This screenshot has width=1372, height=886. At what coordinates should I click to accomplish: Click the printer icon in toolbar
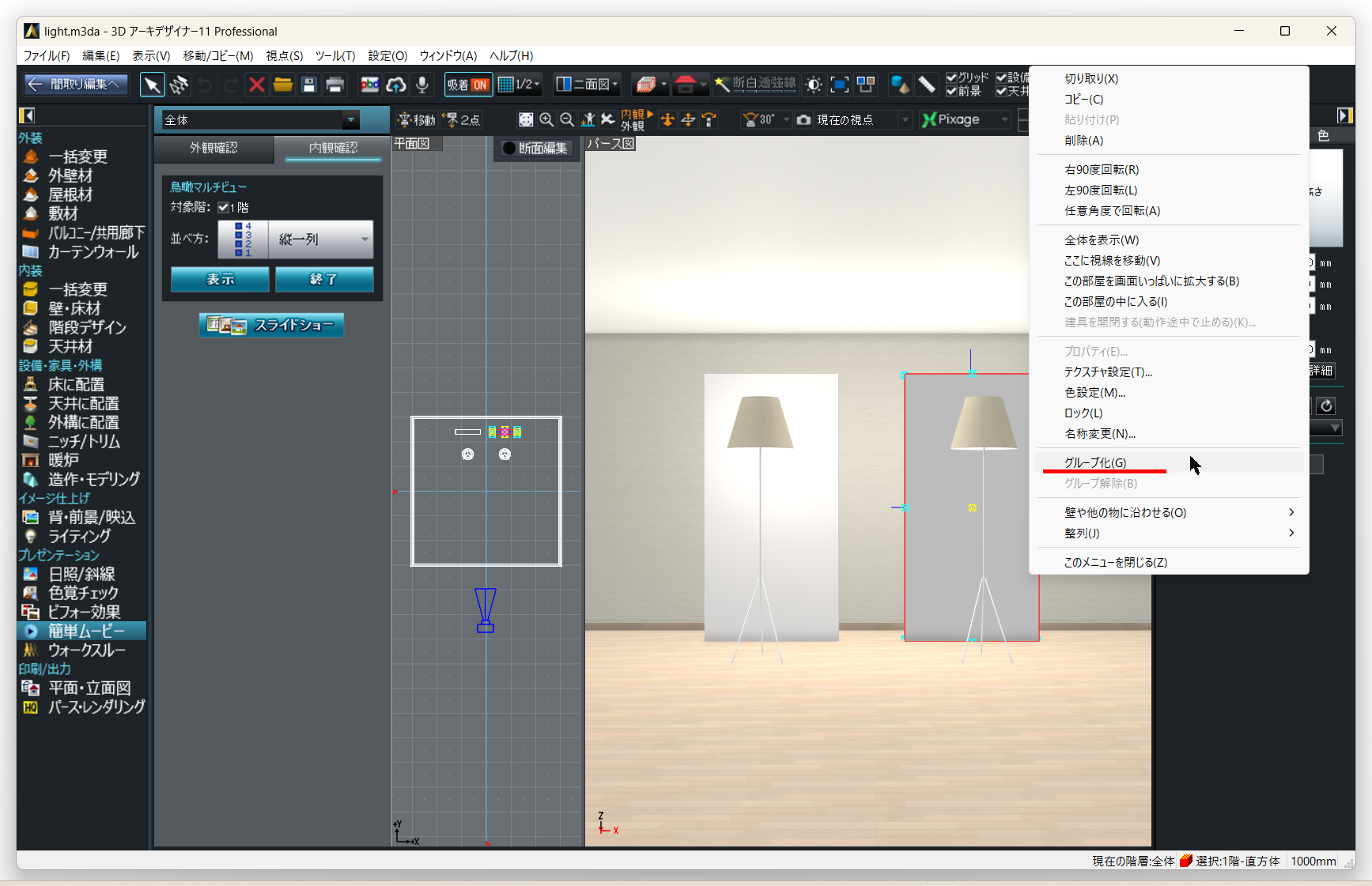335,85
